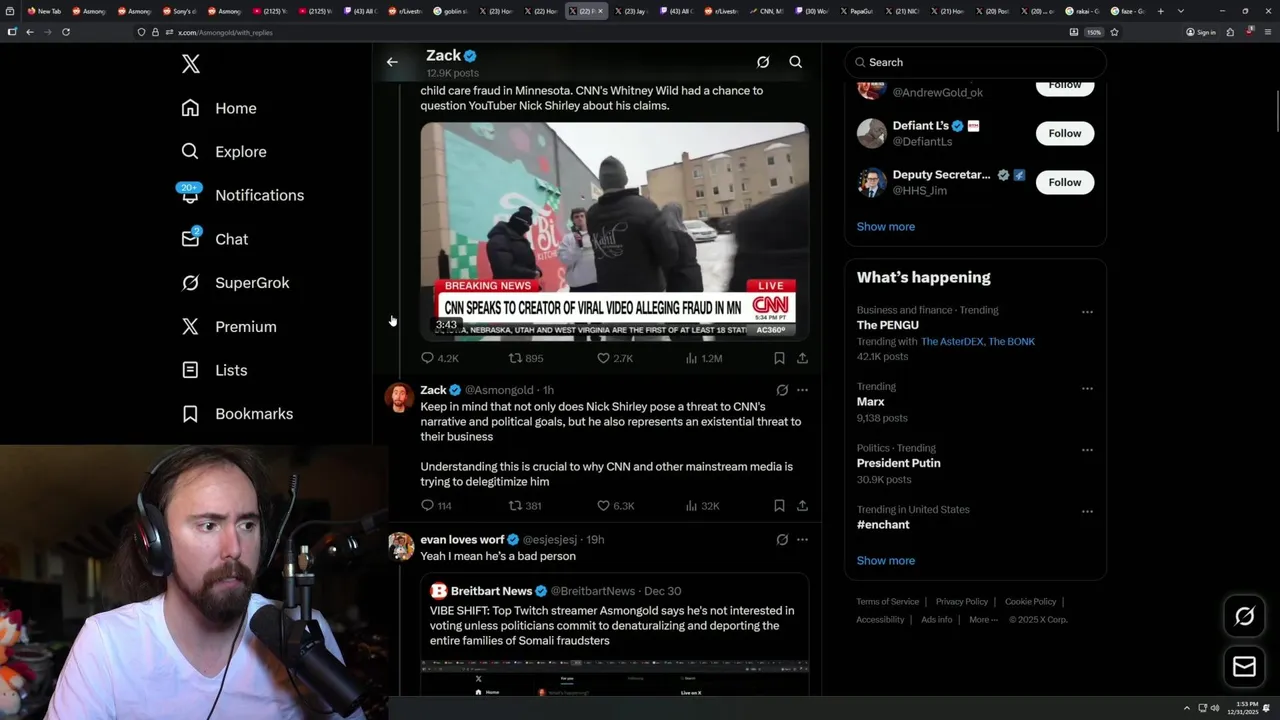
Task: Like the CNN video post with 2.7K likes
Action: pos(615,358)
